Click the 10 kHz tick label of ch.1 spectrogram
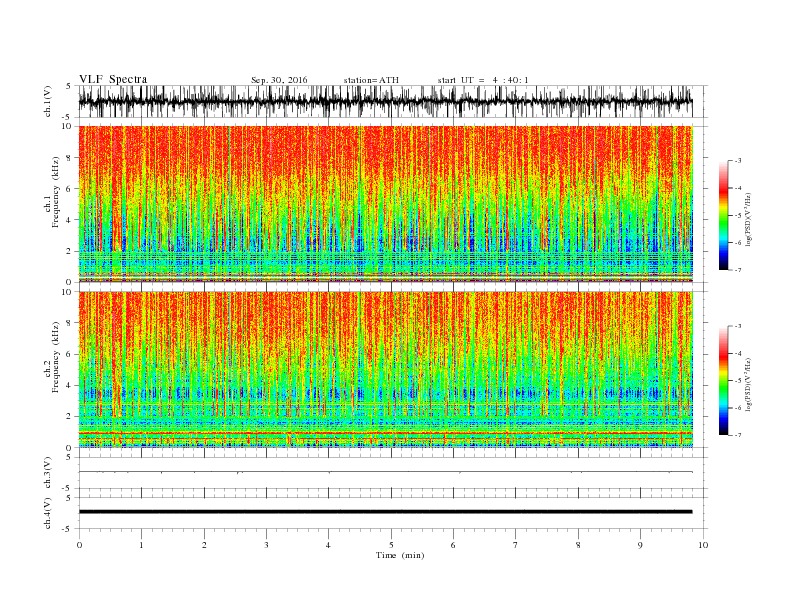Image resolution: width=792 pixels, height=612 pixels. [68, 126]
